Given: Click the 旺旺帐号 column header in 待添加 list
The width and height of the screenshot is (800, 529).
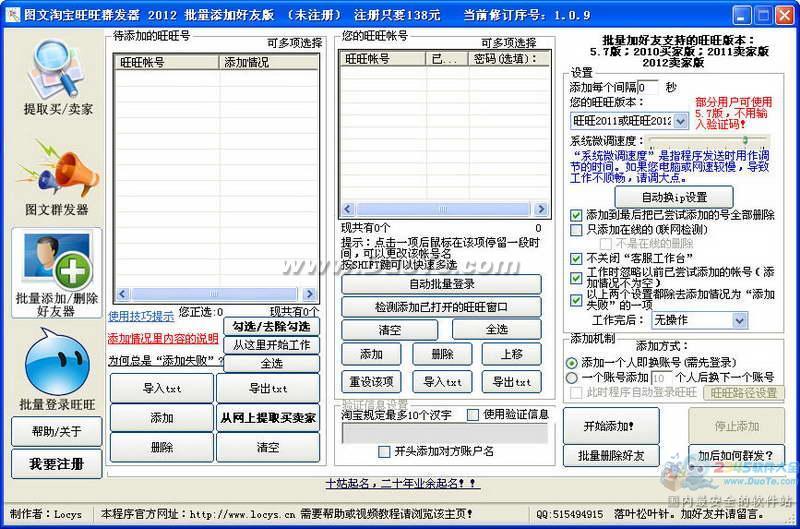Looking at the screenshot, I should tap(167, 62).
